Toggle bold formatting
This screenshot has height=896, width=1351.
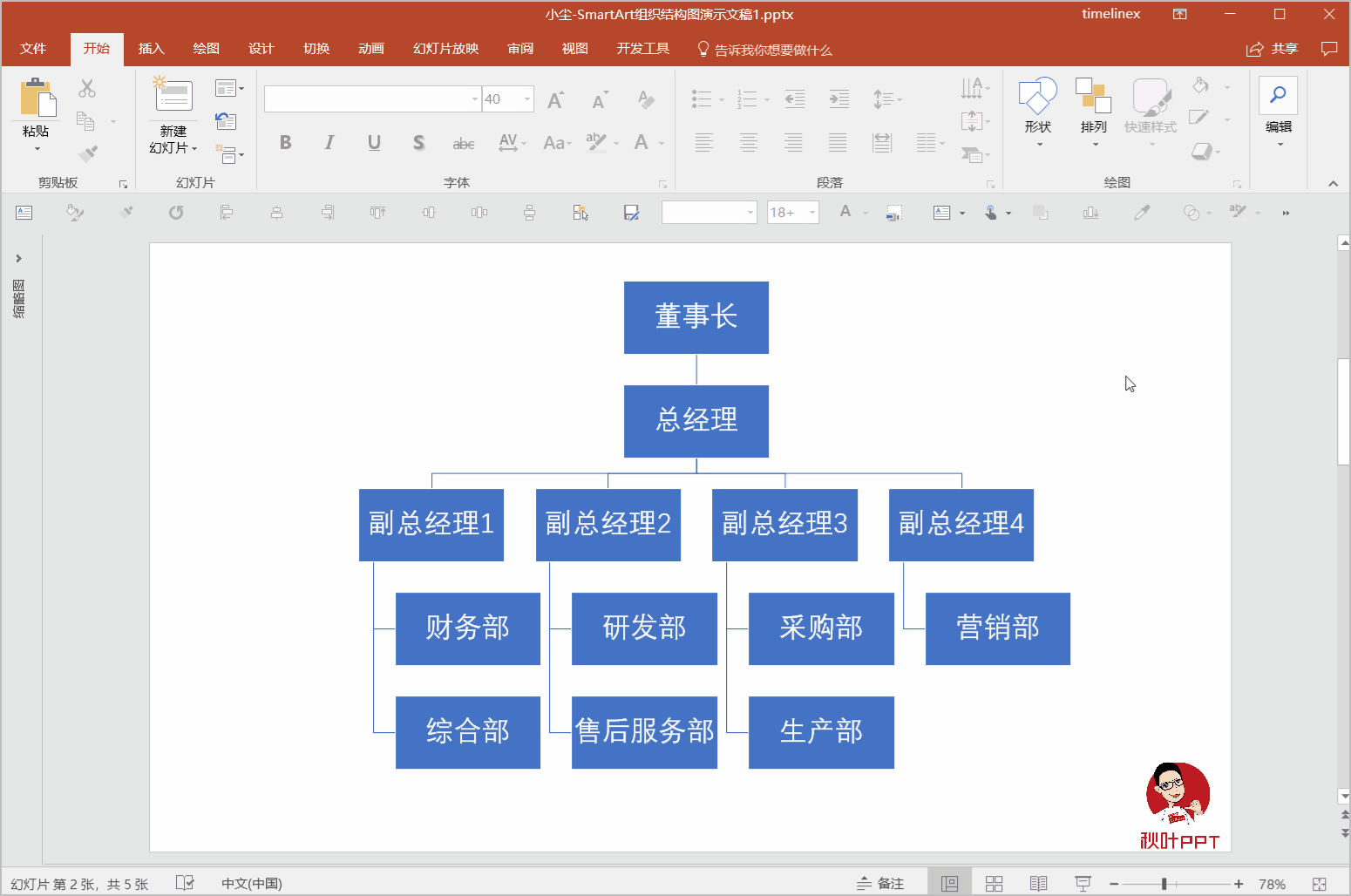285,142
